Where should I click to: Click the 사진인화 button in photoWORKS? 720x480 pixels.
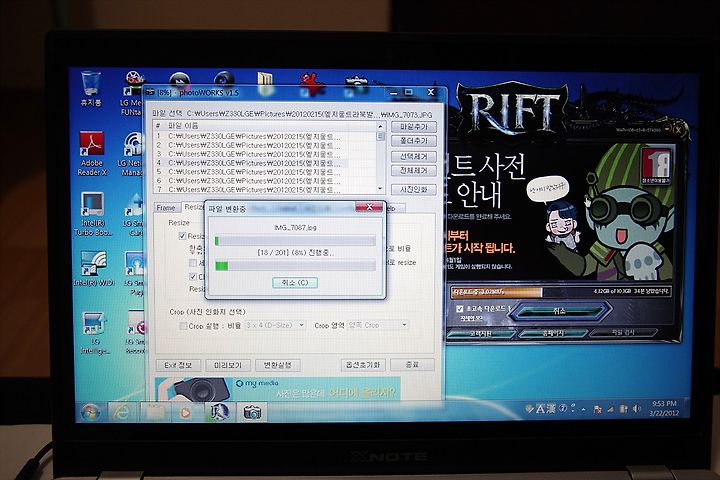pos(414,189)
